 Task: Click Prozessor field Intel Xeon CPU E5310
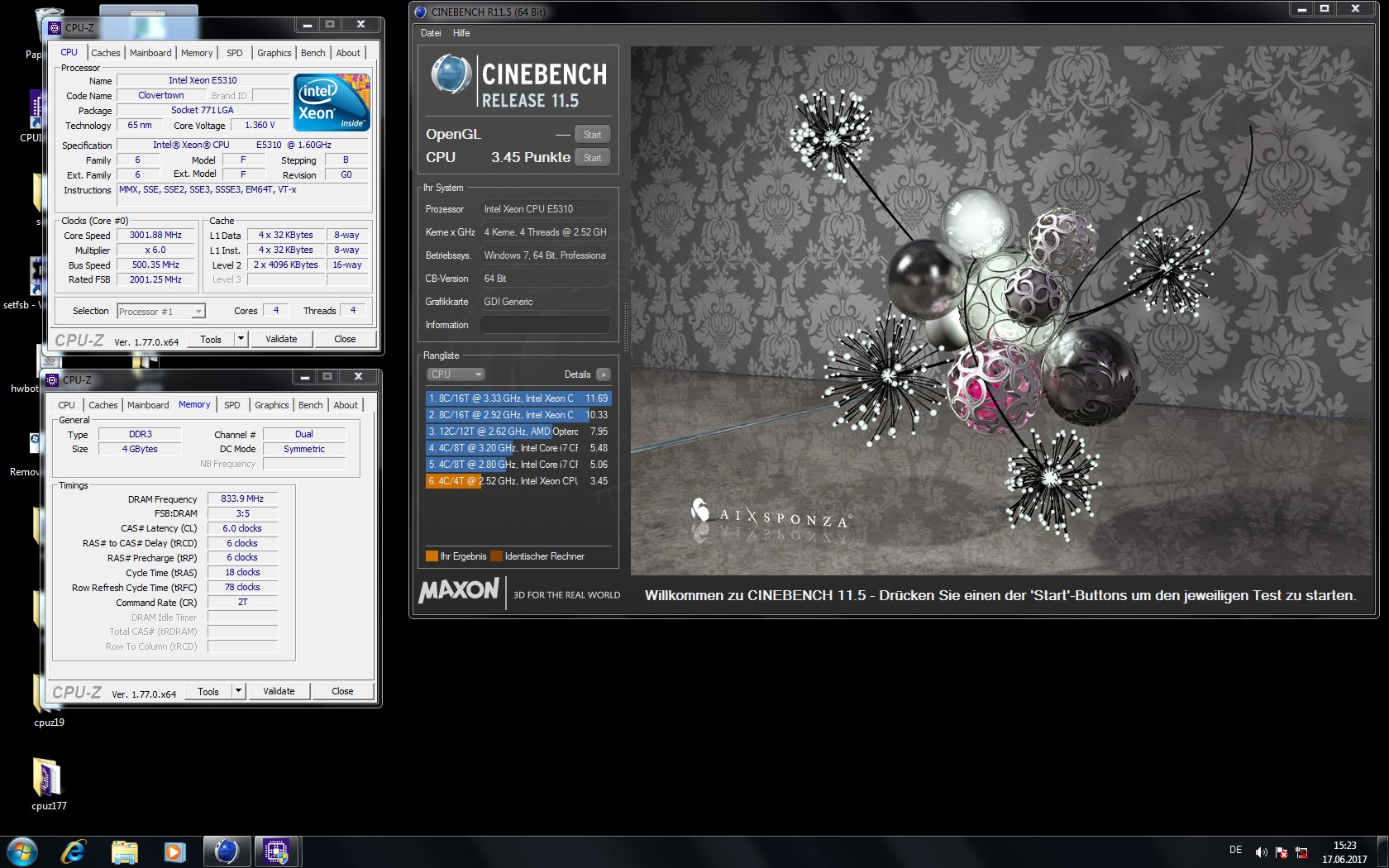click(545, 209)
